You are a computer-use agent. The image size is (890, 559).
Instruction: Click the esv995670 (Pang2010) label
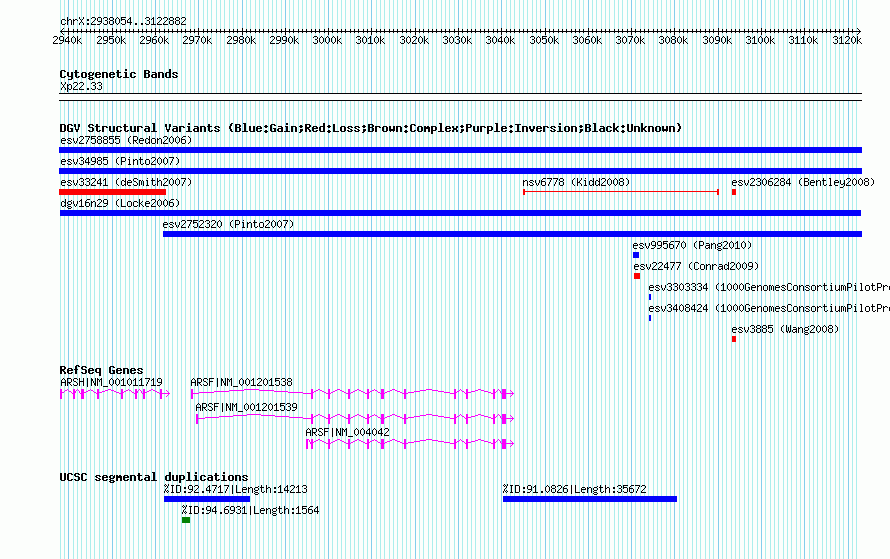click(692, 245)
